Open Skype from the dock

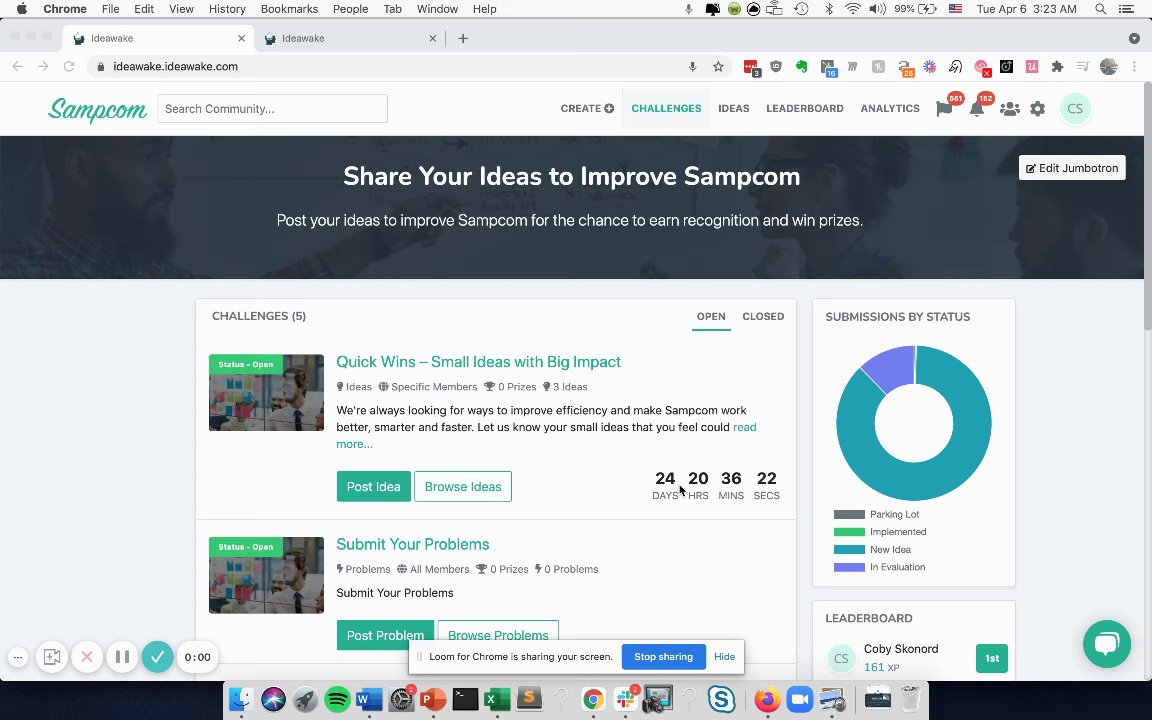point(721,699)
